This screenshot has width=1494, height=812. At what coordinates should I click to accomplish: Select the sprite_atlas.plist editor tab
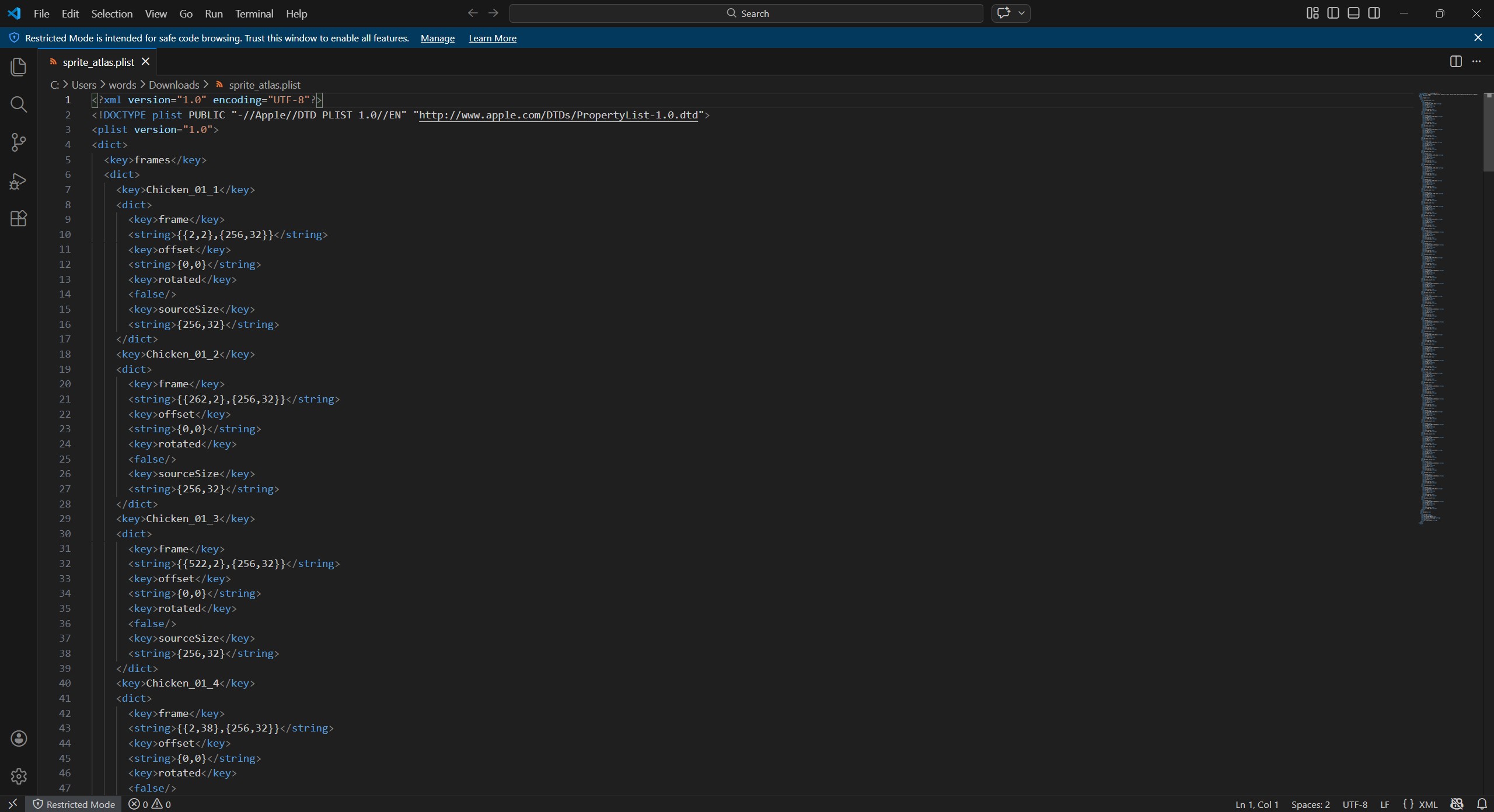[x=98, y=62]
